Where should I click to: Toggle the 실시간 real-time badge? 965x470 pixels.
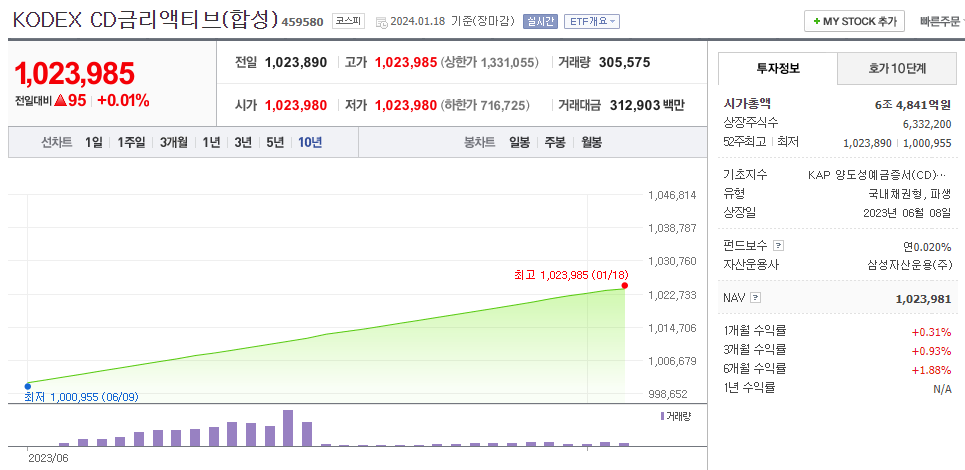pyautogui.click(x=540, y=22)
